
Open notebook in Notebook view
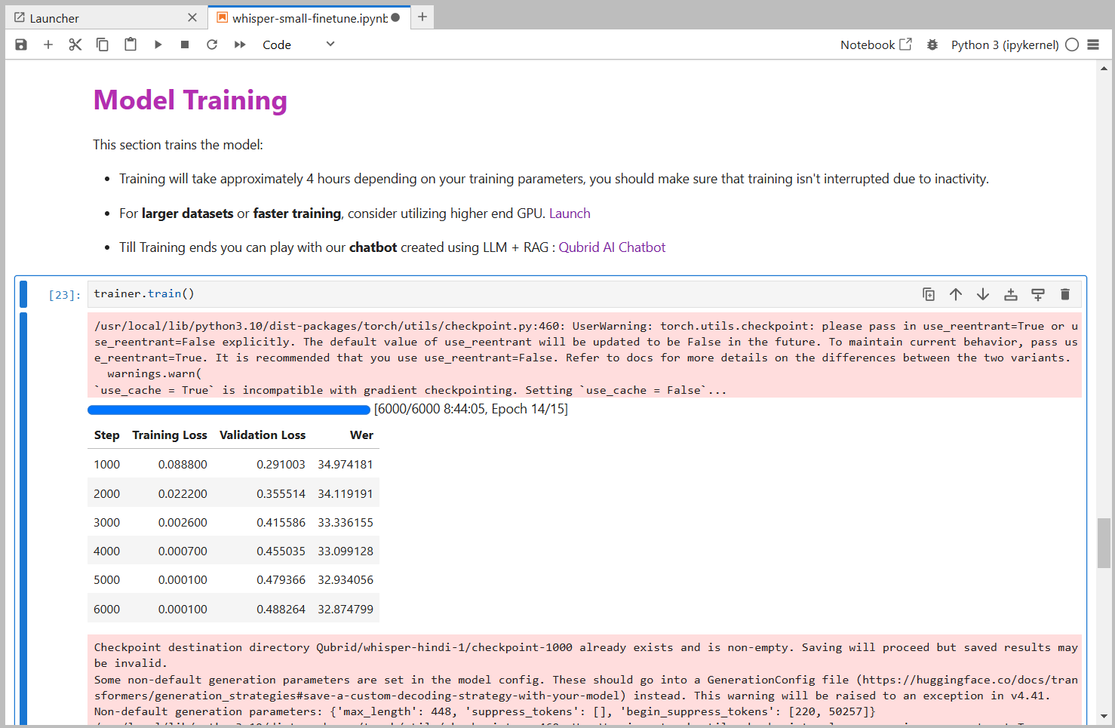point(875,45)
